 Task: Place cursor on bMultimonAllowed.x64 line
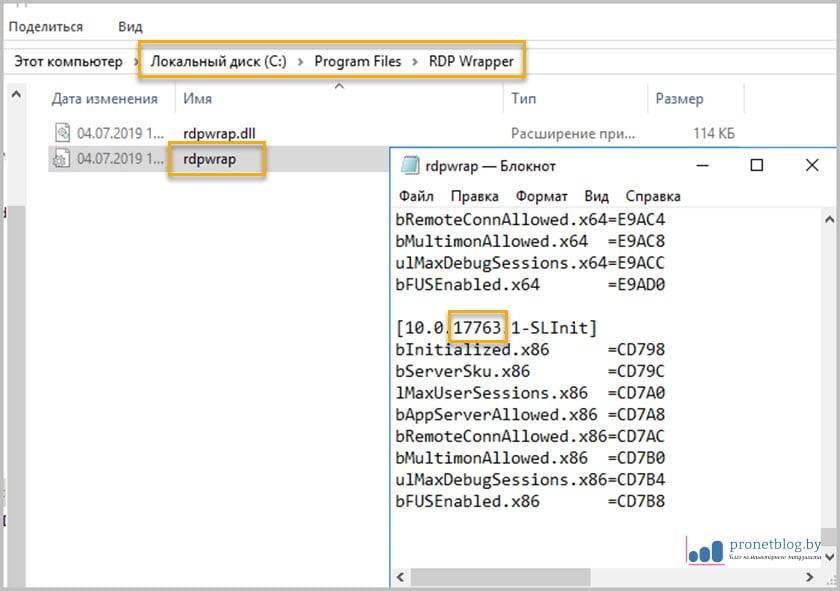(x=530, y=241)
